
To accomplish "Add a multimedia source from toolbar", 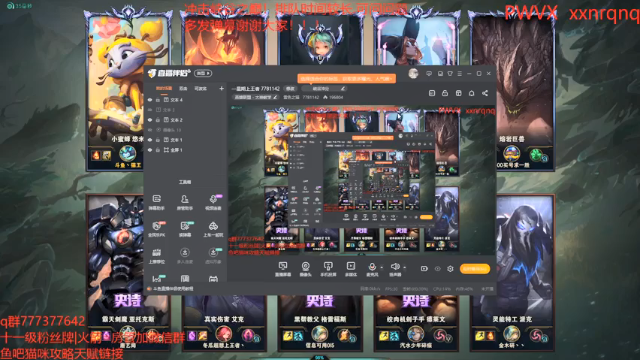I will click(351, 269).
